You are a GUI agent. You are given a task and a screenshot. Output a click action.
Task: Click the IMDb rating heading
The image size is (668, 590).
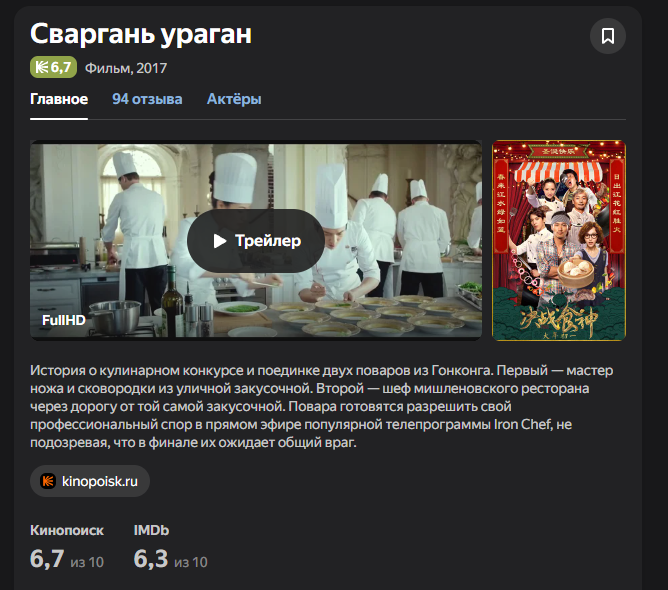[x=151, y=530]
